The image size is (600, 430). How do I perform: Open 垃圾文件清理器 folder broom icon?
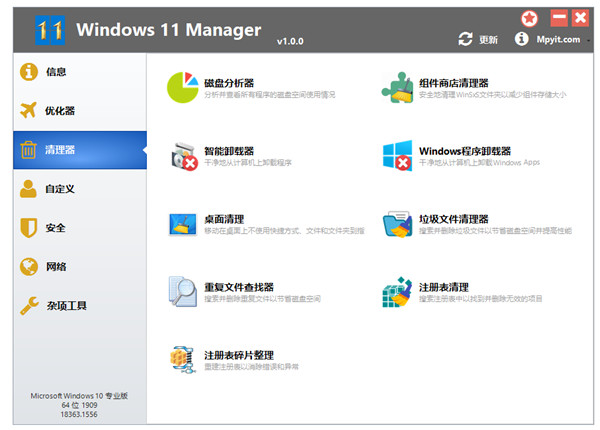tap(398, 224)
